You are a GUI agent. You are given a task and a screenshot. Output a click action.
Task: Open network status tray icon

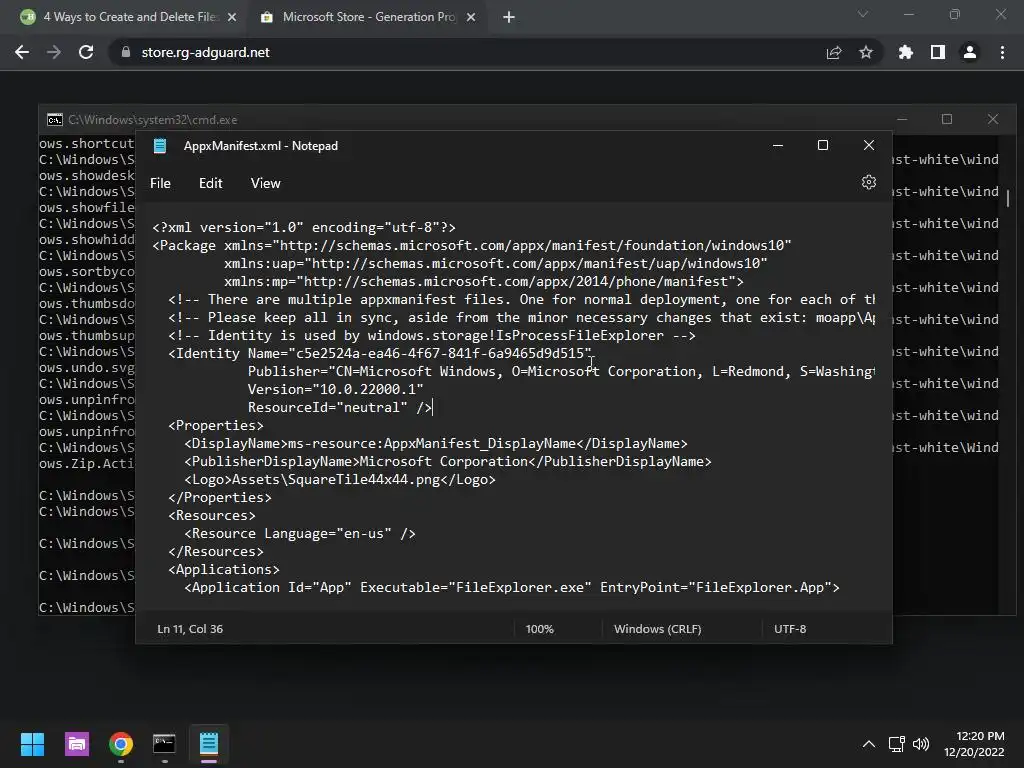(x=897, y=744)
